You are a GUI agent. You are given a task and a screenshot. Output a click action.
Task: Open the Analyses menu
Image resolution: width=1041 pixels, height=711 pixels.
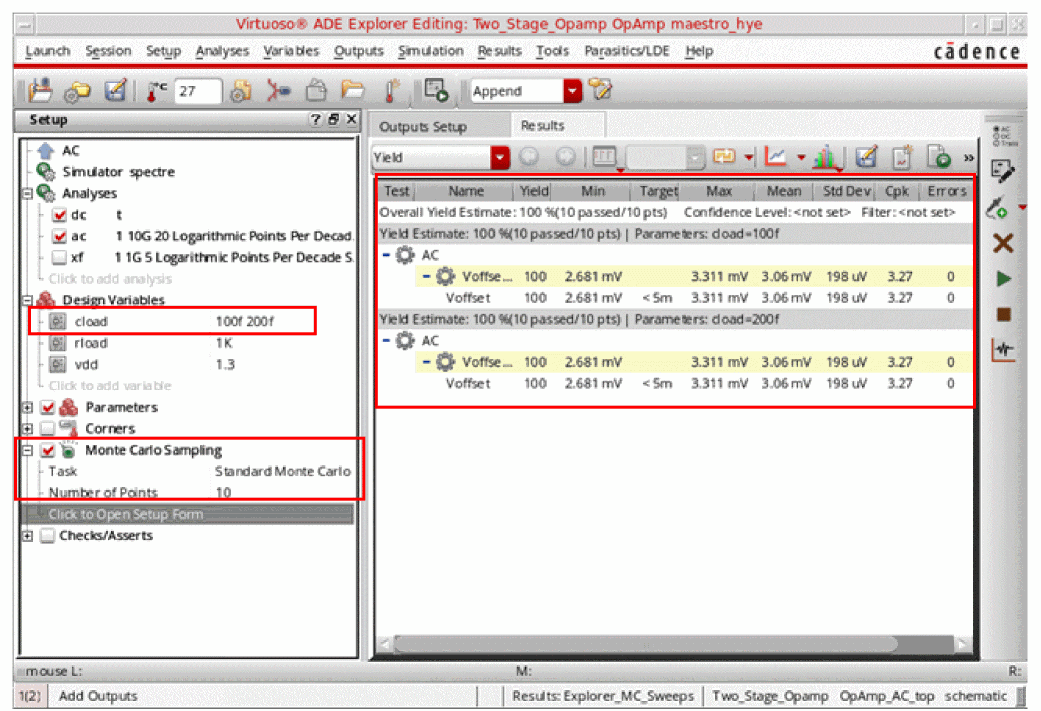coord(222,51)
